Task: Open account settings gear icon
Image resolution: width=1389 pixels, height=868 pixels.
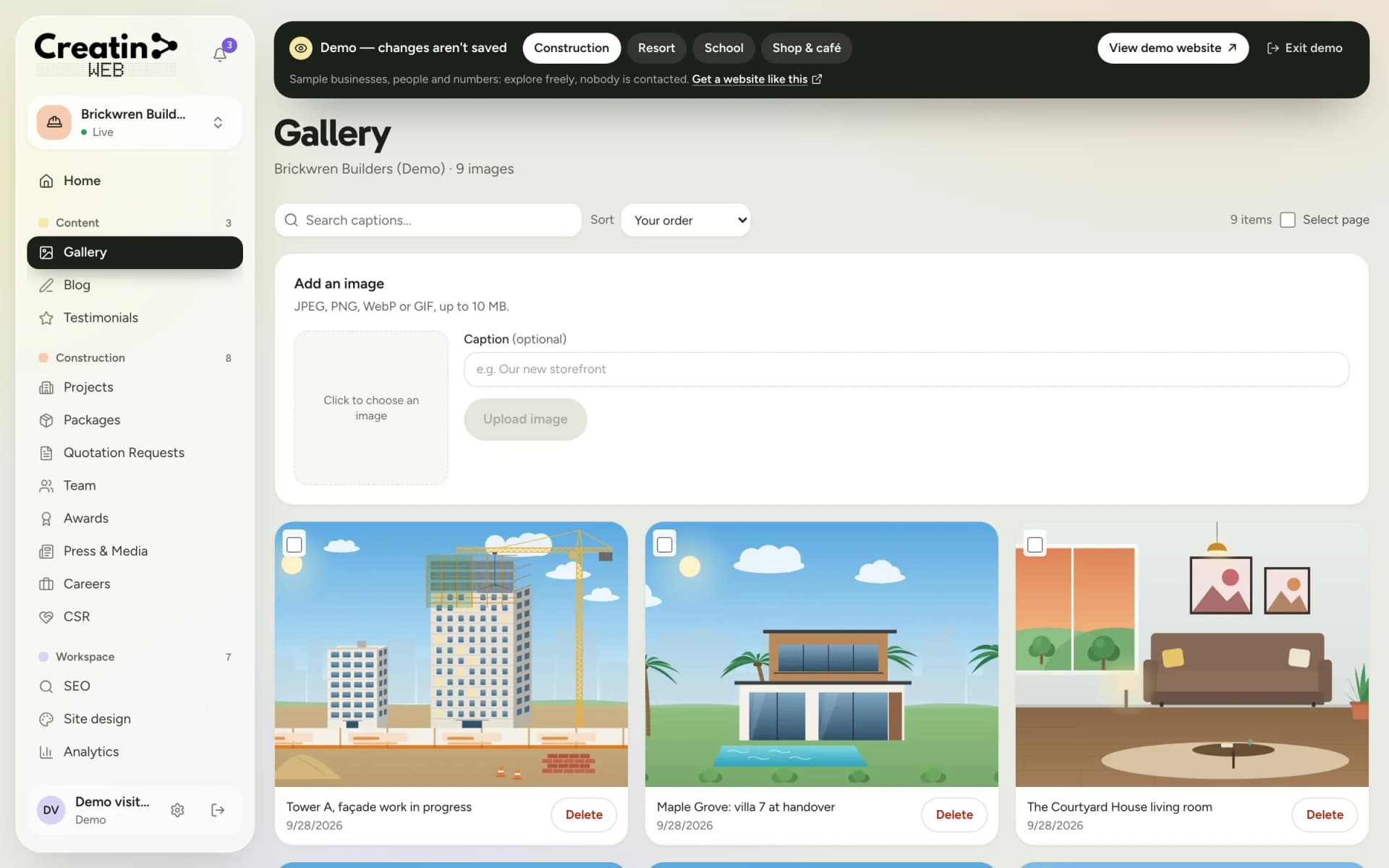Action: coord(177,810)
